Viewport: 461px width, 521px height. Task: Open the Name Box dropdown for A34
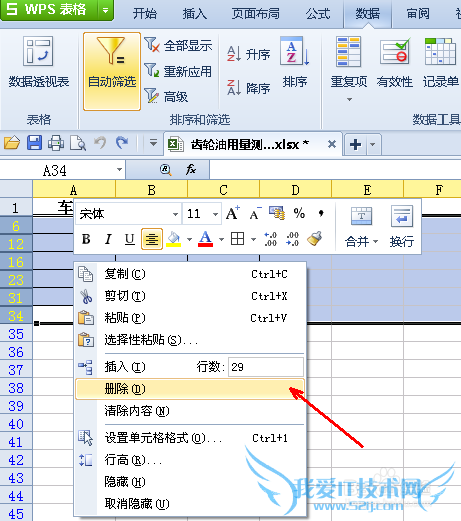click(x=119, y=170)
